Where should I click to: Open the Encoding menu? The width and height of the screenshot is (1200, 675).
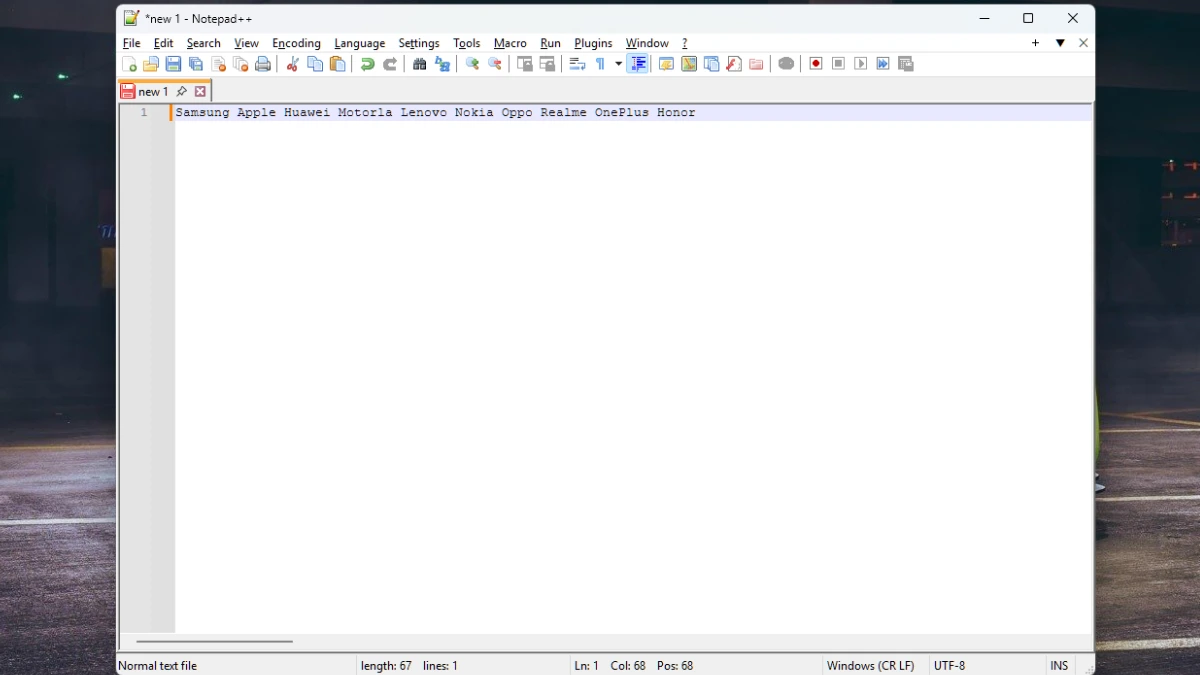[296, 43]
